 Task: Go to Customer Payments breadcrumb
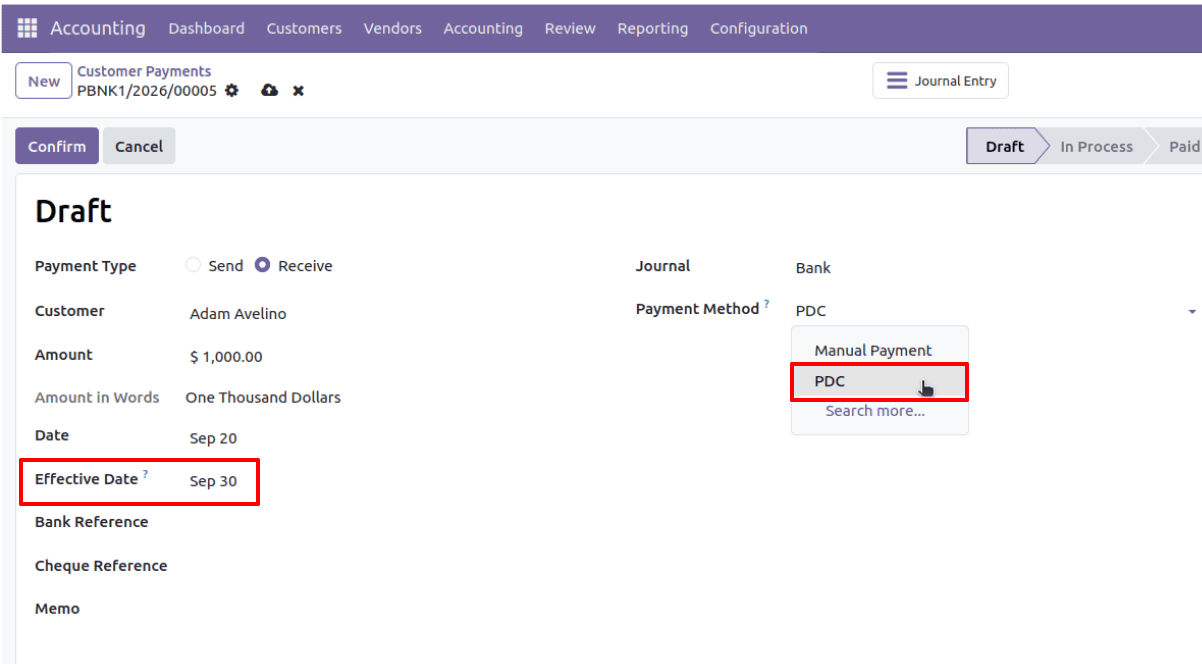tap(144, 71)
